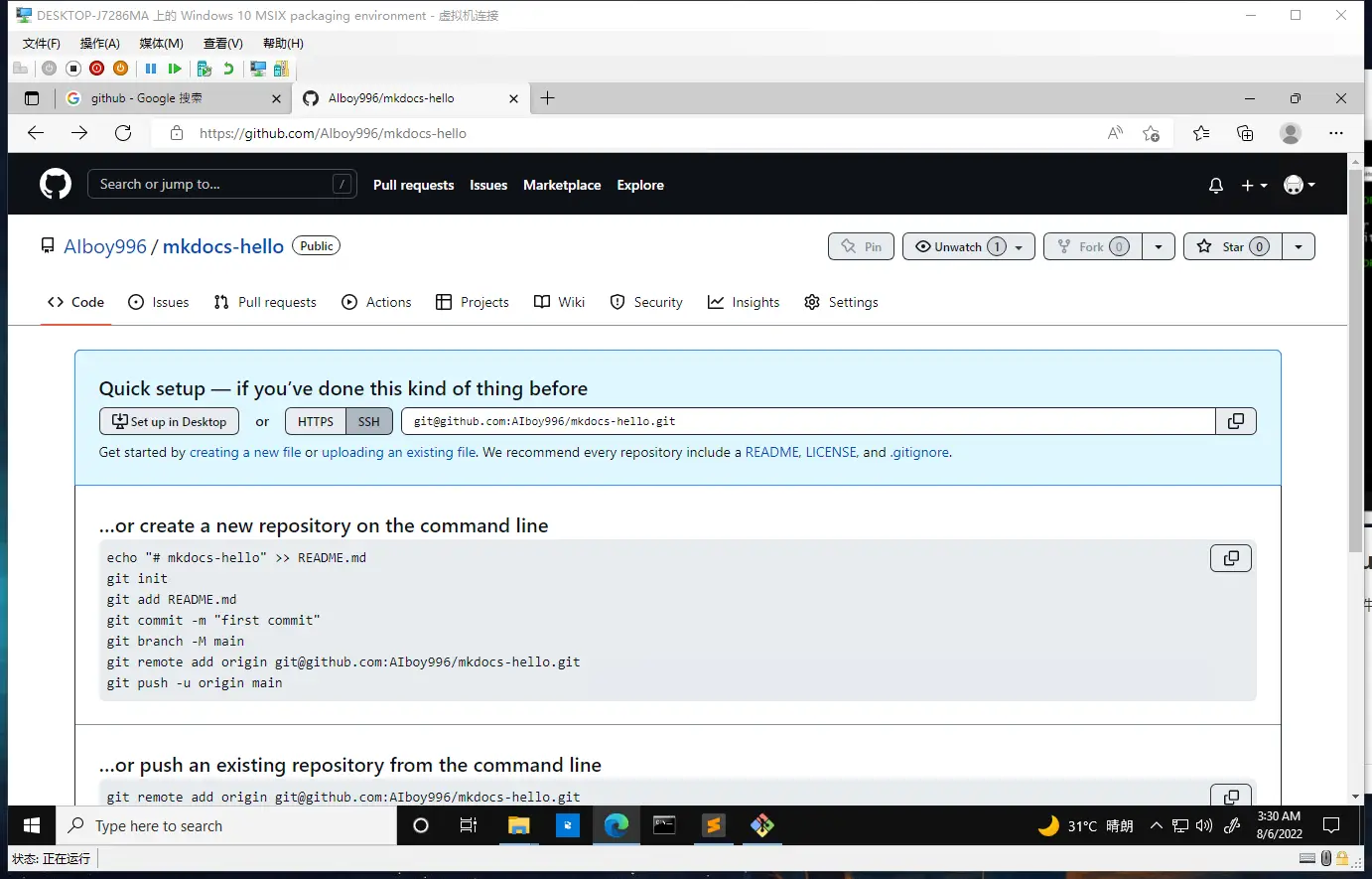The image size is (1372, 879).
Task: Switch clone URL to HTTPS
Action: (x=316, y=421)
